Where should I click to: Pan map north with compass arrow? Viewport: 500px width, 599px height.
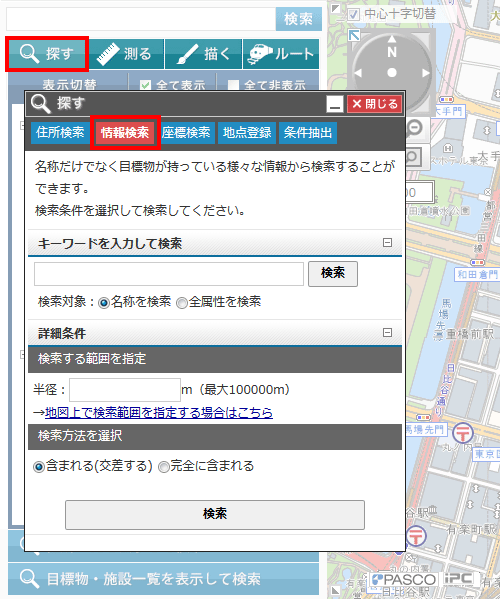pos(392,39)
